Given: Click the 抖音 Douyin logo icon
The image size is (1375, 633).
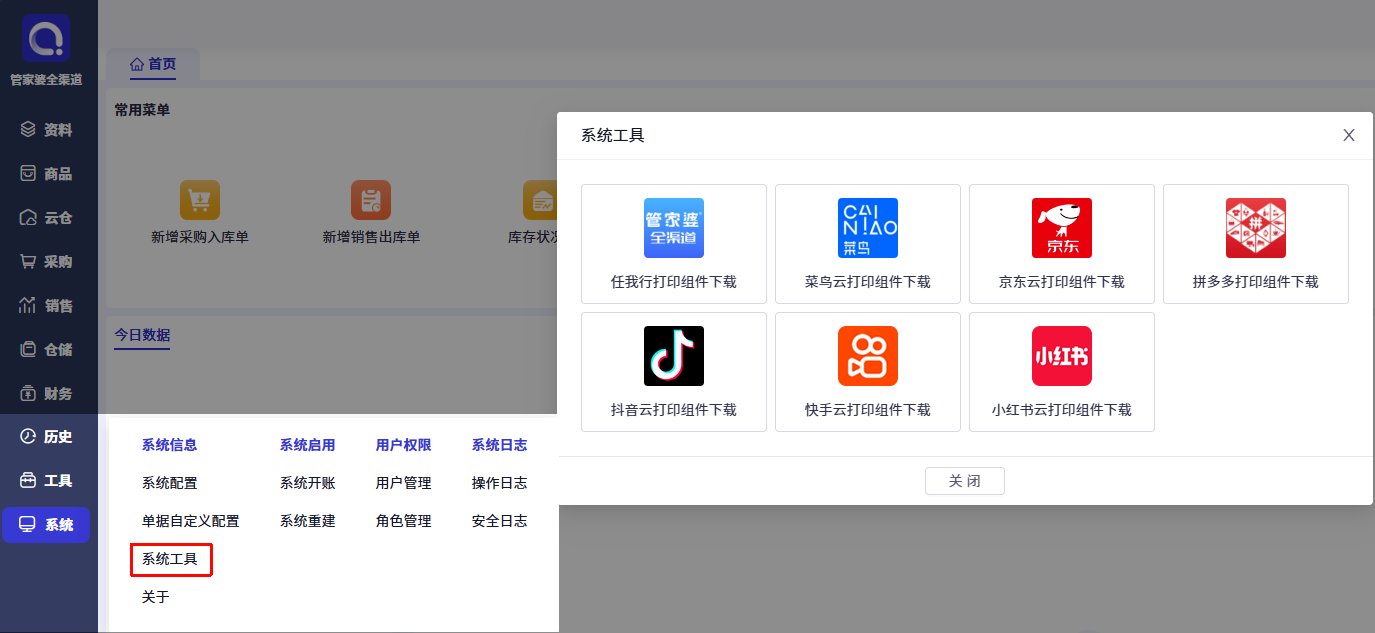Looking at the screenshot, I should click(x=674, y=356).
